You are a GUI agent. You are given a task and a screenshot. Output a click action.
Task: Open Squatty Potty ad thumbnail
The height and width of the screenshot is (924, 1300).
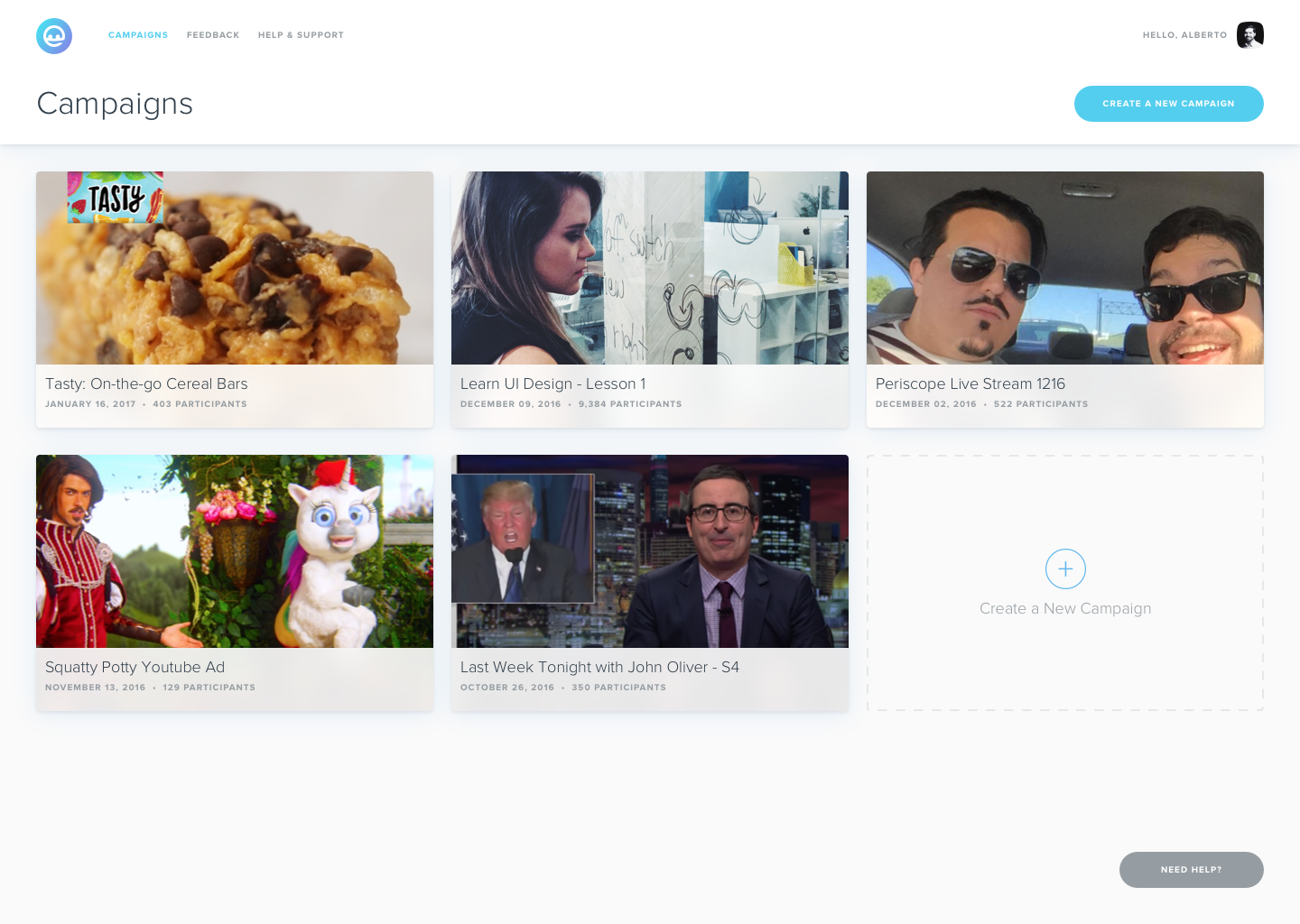pos(235,551)
